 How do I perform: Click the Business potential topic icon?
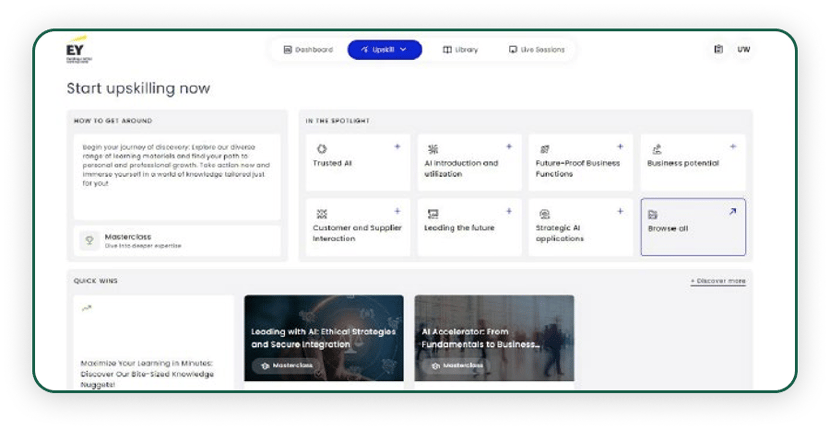[656, 149]
